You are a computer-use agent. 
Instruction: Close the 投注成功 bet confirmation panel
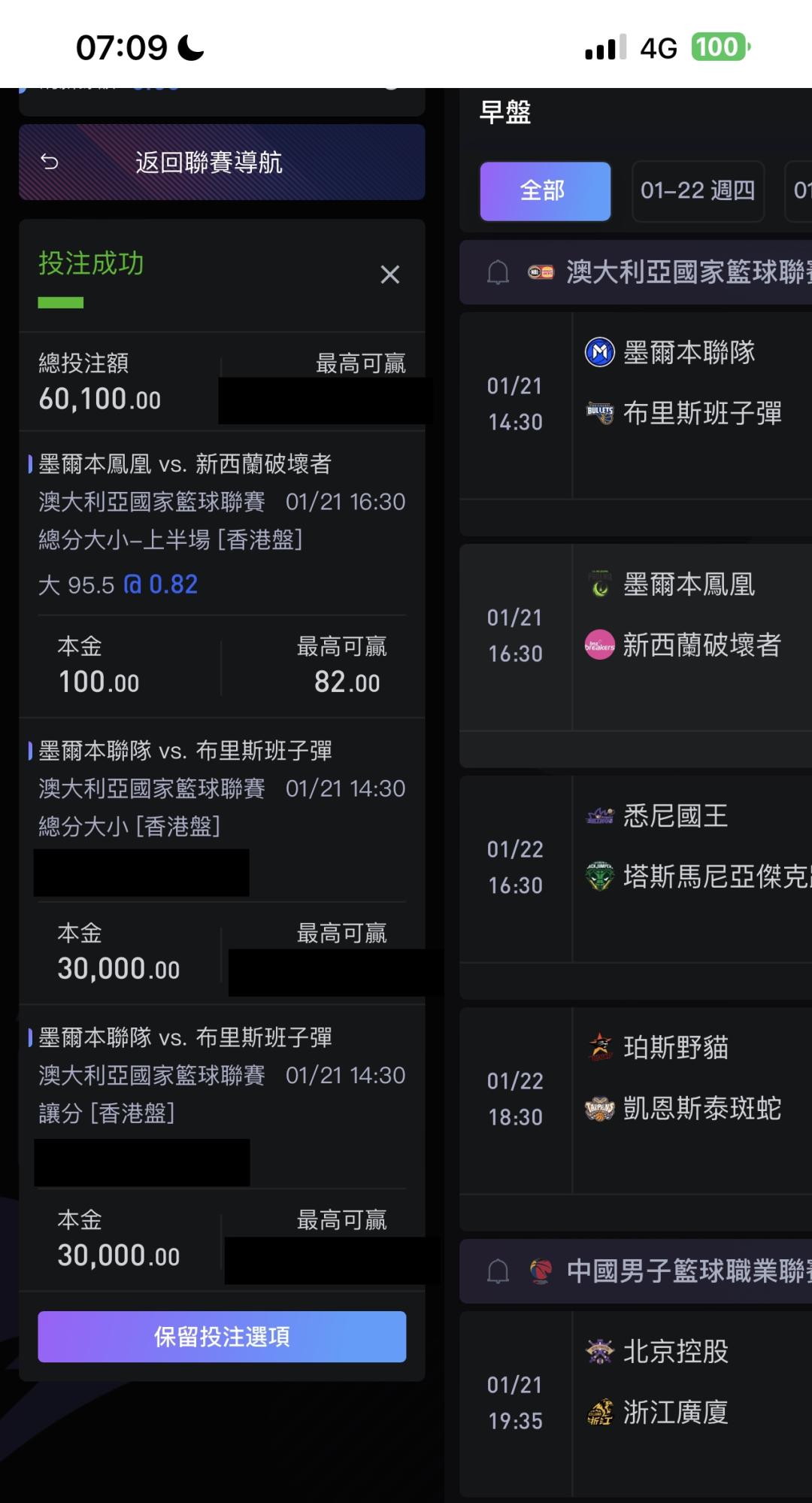click(389, 275)
